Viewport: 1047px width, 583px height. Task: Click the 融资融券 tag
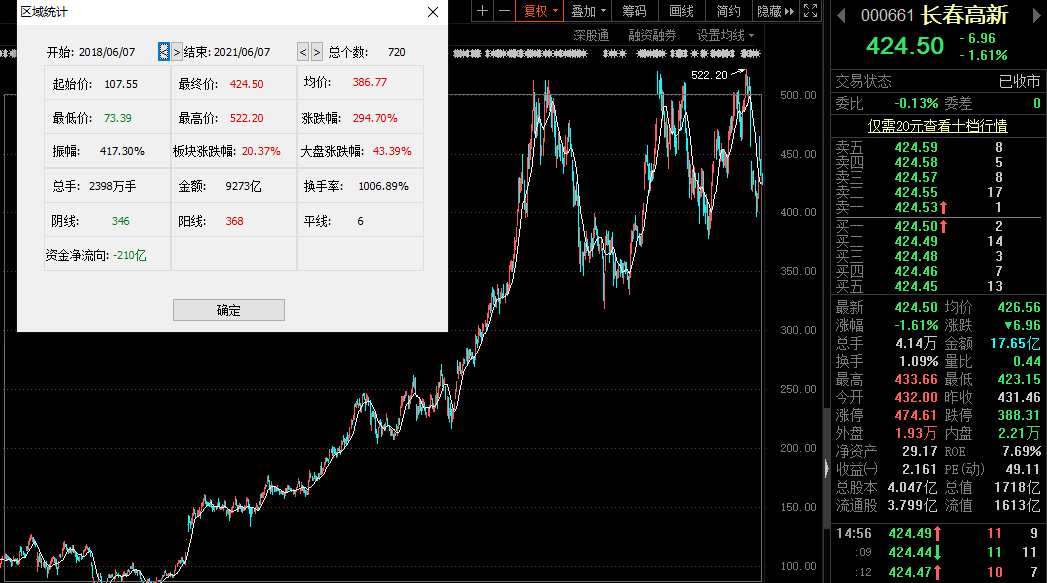click(x=652, y=35)
